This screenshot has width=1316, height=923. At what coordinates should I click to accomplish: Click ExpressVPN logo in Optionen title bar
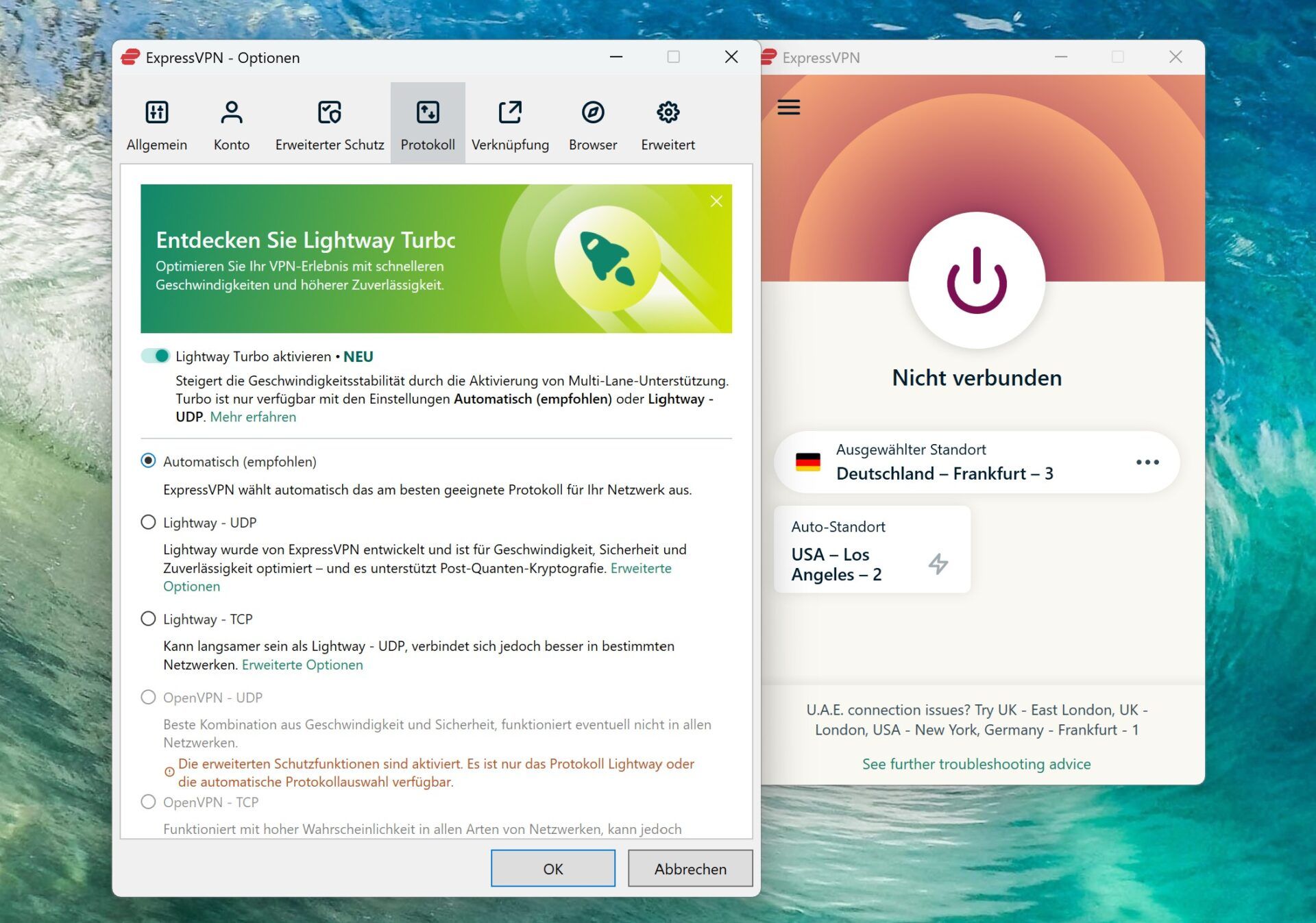pyautogui.click(x=130, y=57)
